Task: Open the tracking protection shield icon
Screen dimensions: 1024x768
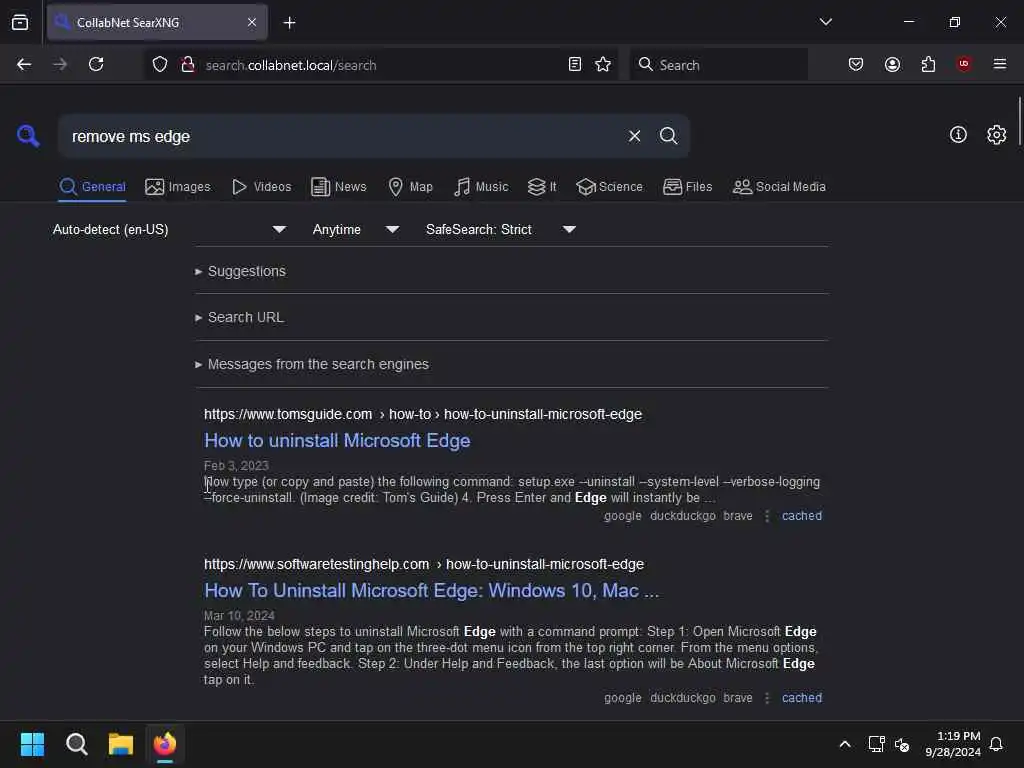Action: [x=160, y=65]
